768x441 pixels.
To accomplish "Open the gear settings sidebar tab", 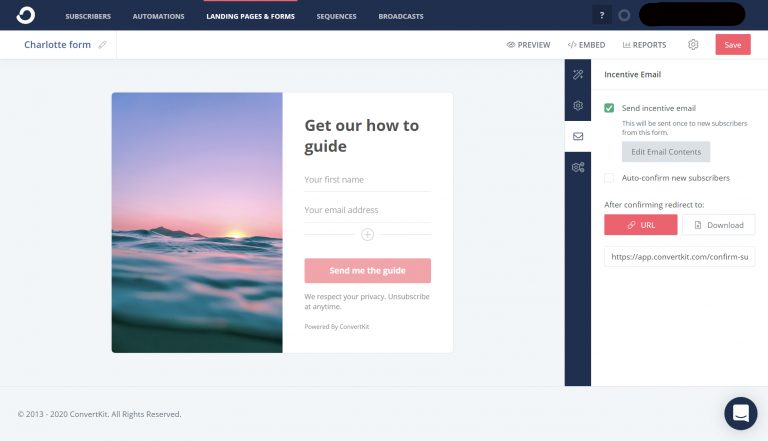I will pyautogui.click(x=578, y=105).
